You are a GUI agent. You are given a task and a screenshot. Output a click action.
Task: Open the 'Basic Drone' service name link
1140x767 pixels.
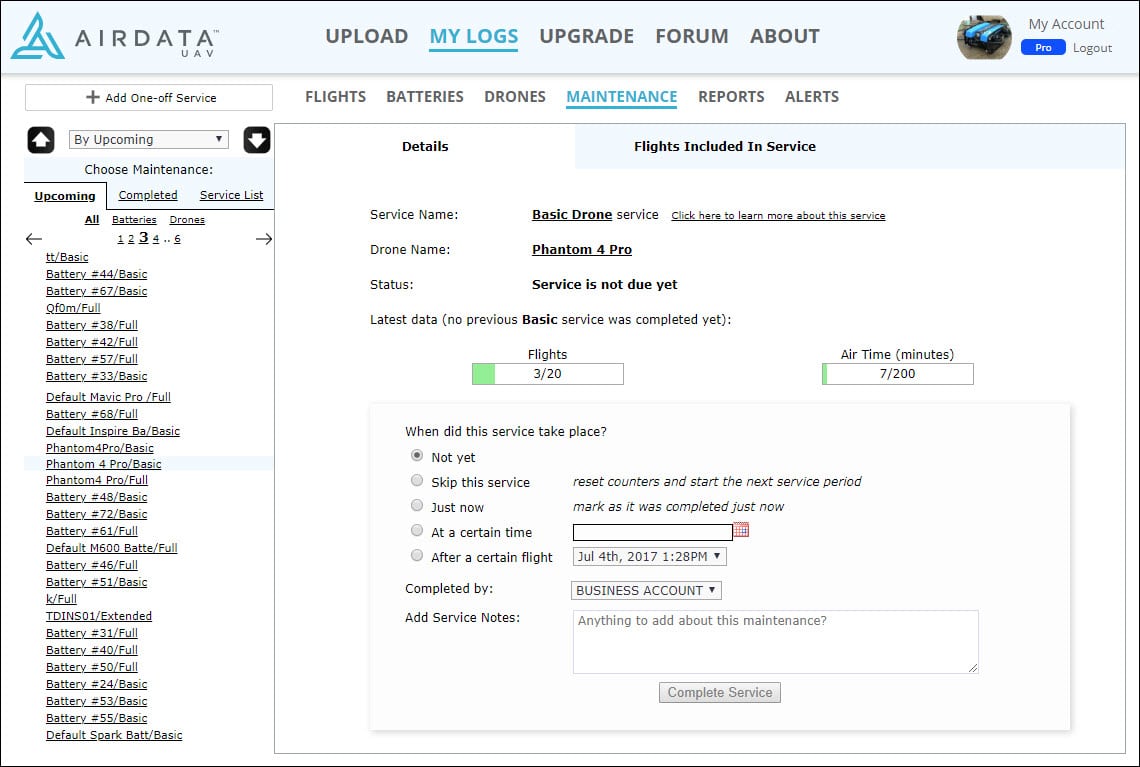[572, 214]
